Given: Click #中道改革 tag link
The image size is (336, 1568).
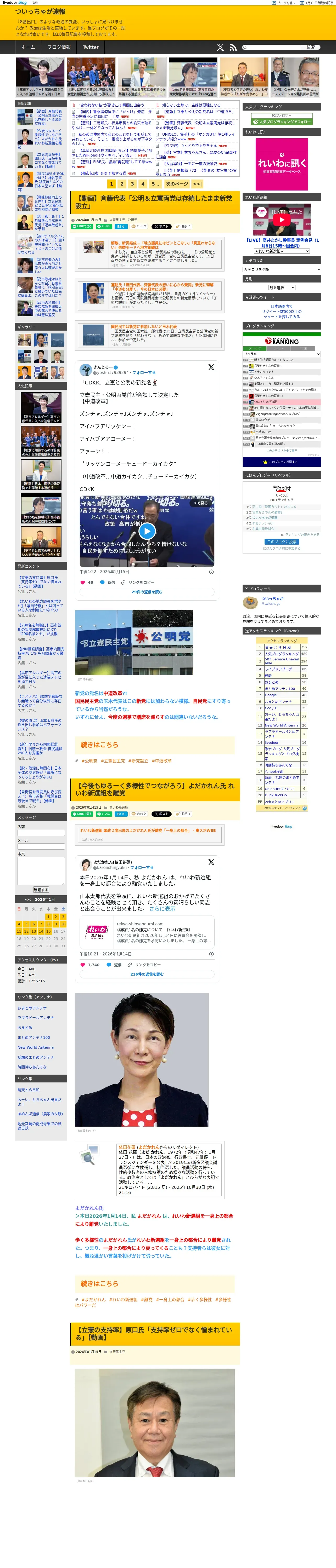Looking at the screenshot, I should point(162,761).
